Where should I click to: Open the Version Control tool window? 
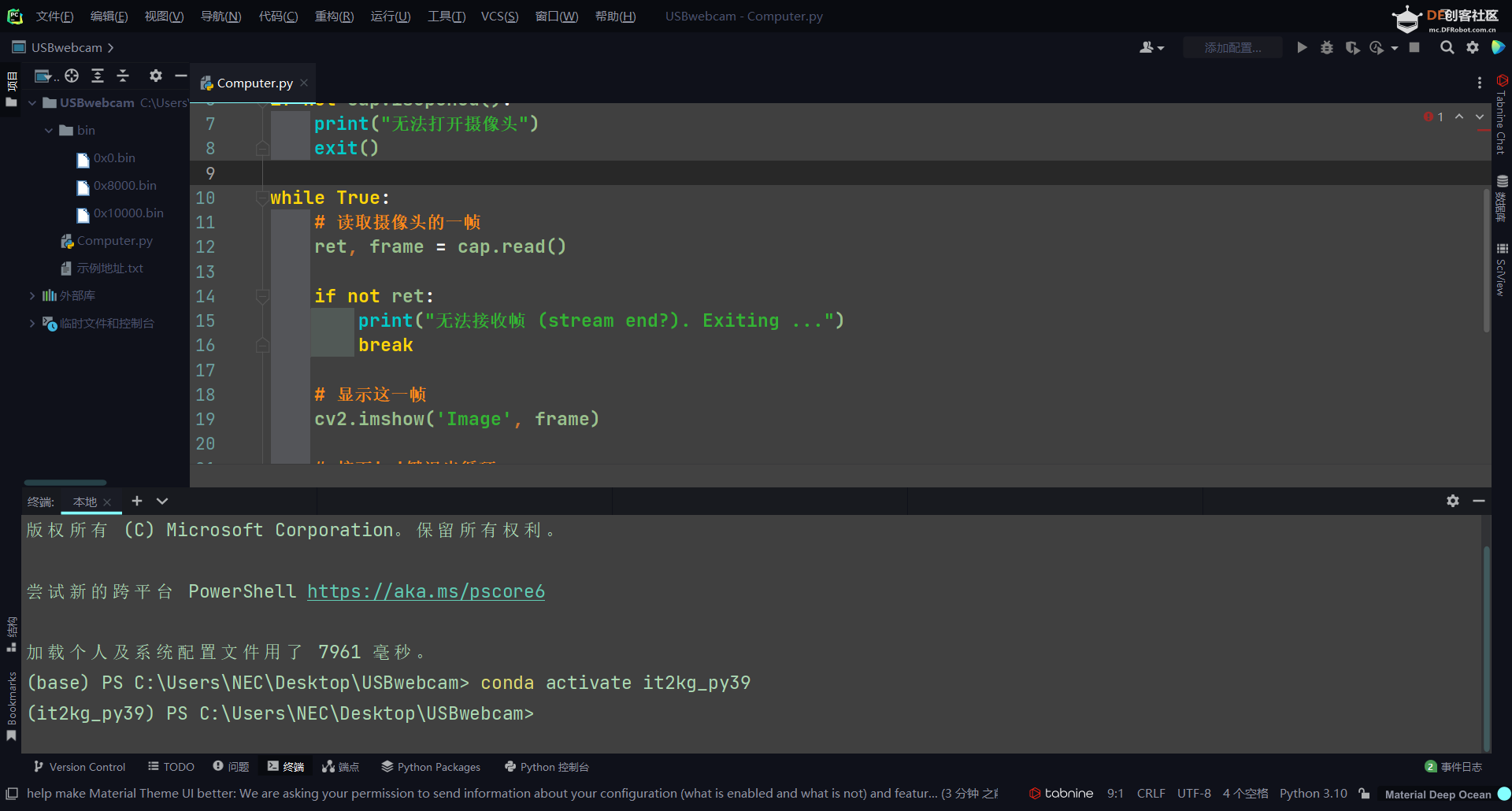pyautogui.click(x=79, y=767)
